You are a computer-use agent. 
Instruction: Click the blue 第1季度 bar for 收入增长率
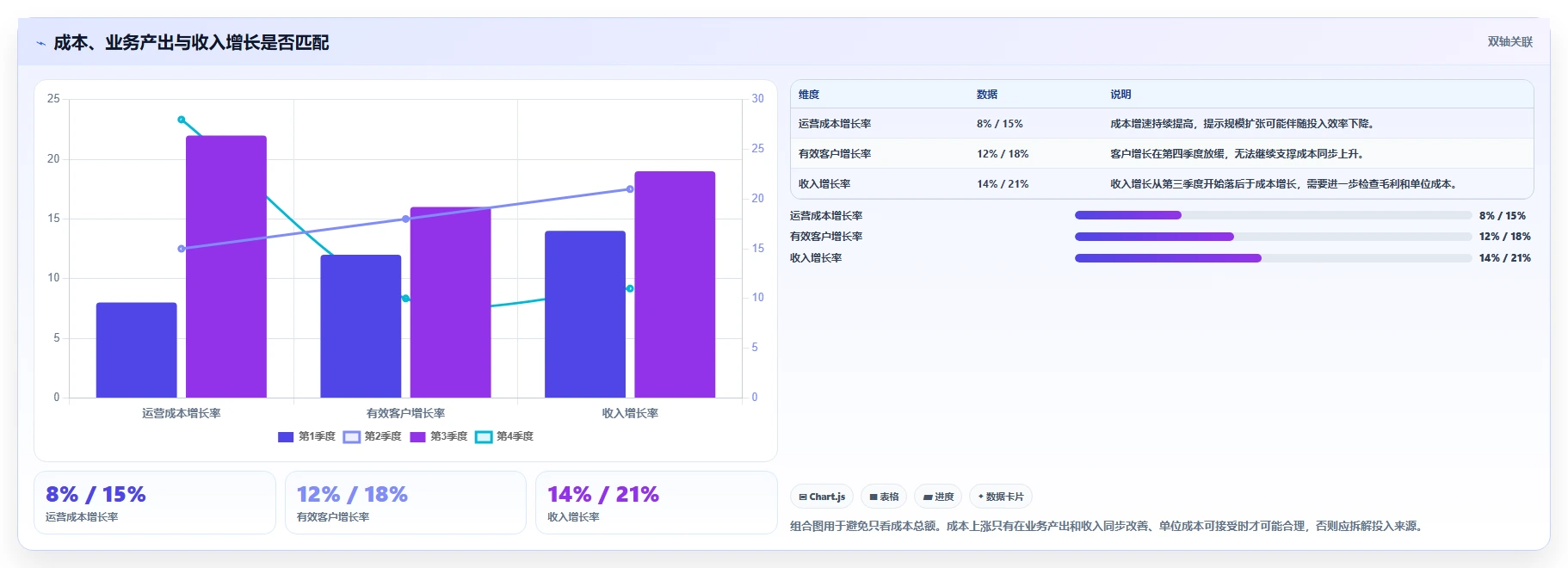pyautogui.click(x=585, y=314)
